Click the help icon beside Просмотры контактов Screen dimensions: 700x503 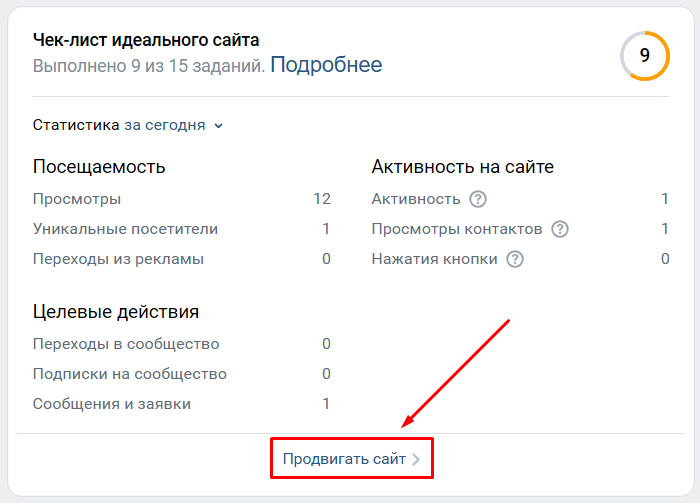pos(560,229)
